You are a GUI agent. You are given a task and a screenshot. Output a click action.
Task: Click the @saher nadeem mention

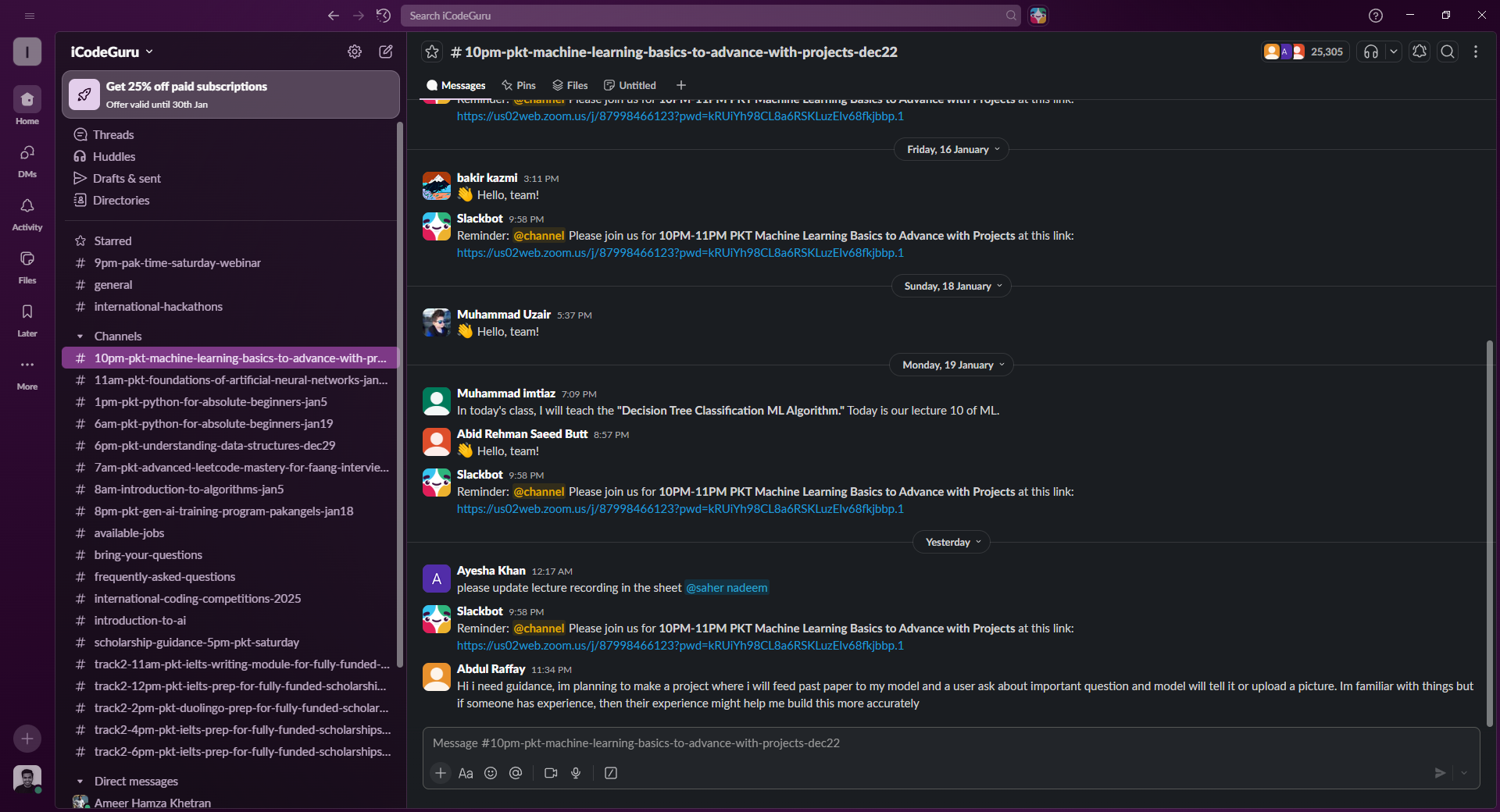coord(726,588)
